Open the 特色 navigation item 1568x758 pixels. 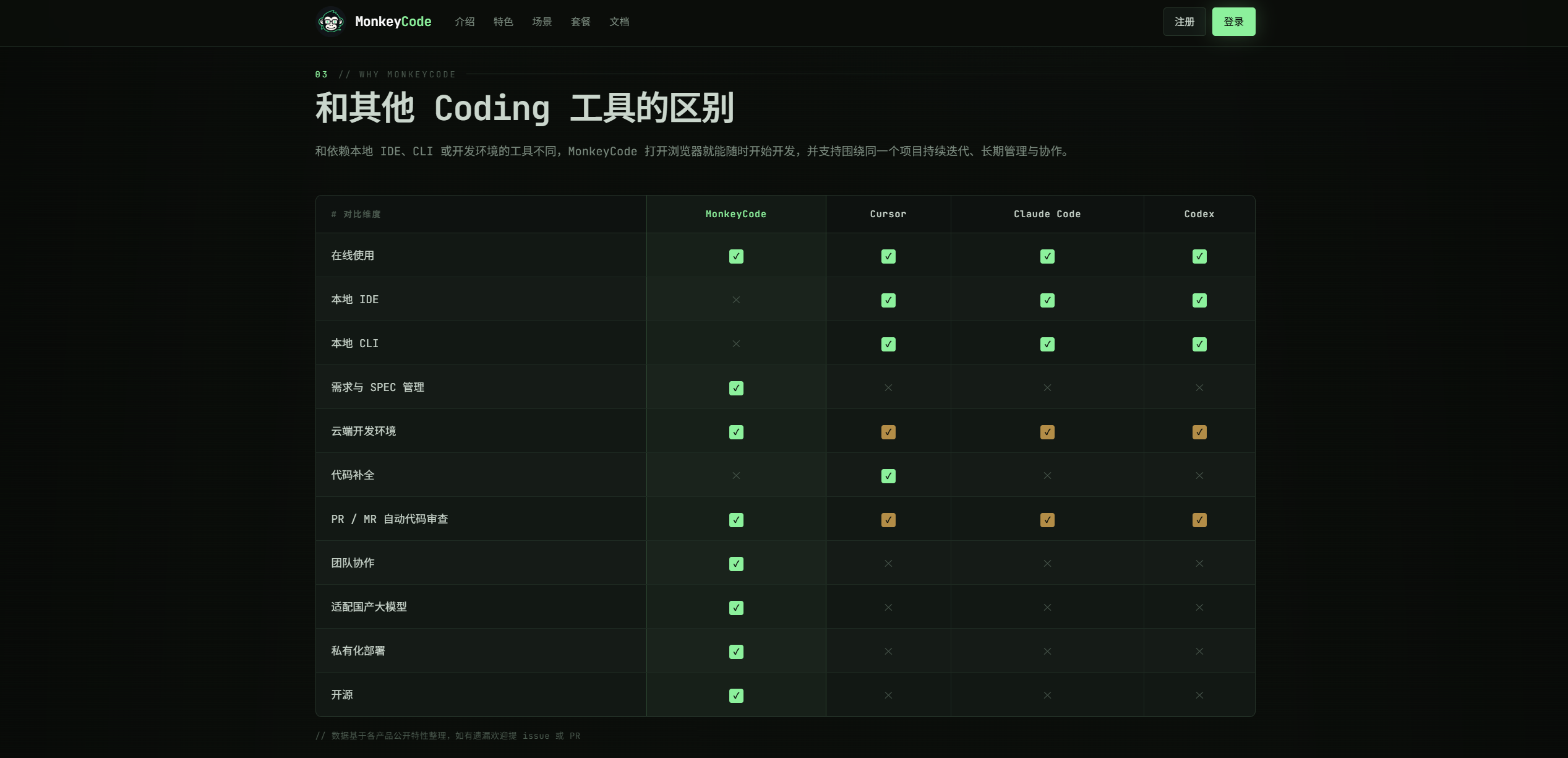pyautogui.click(x=503, y=22)
